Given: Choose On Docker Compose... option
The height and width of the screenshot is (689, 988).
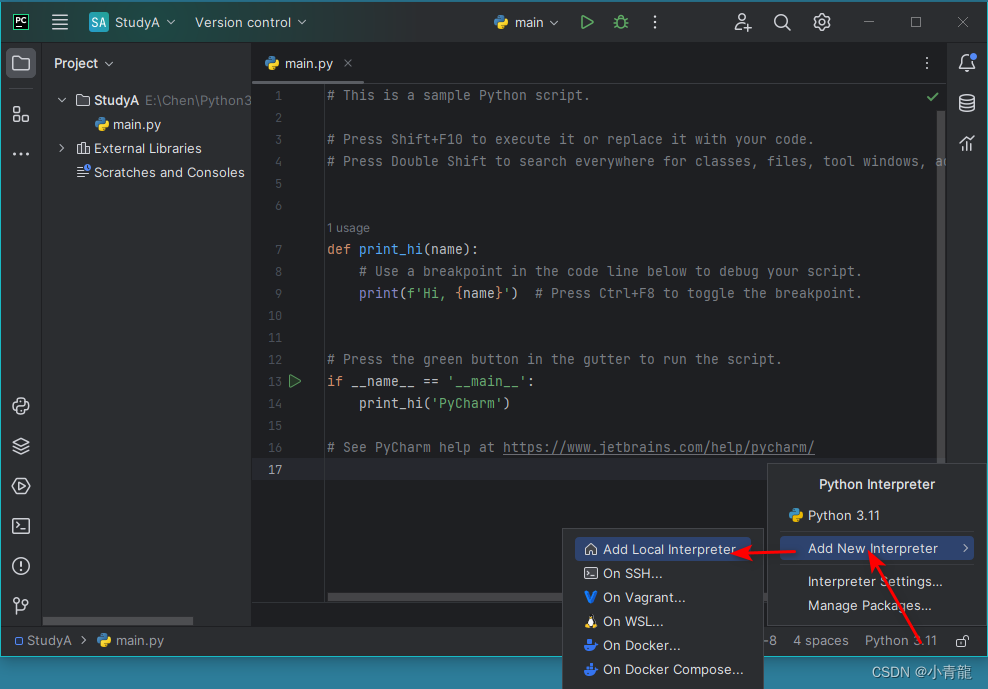Looking at the screenshot, I should [x=663, y=669].
